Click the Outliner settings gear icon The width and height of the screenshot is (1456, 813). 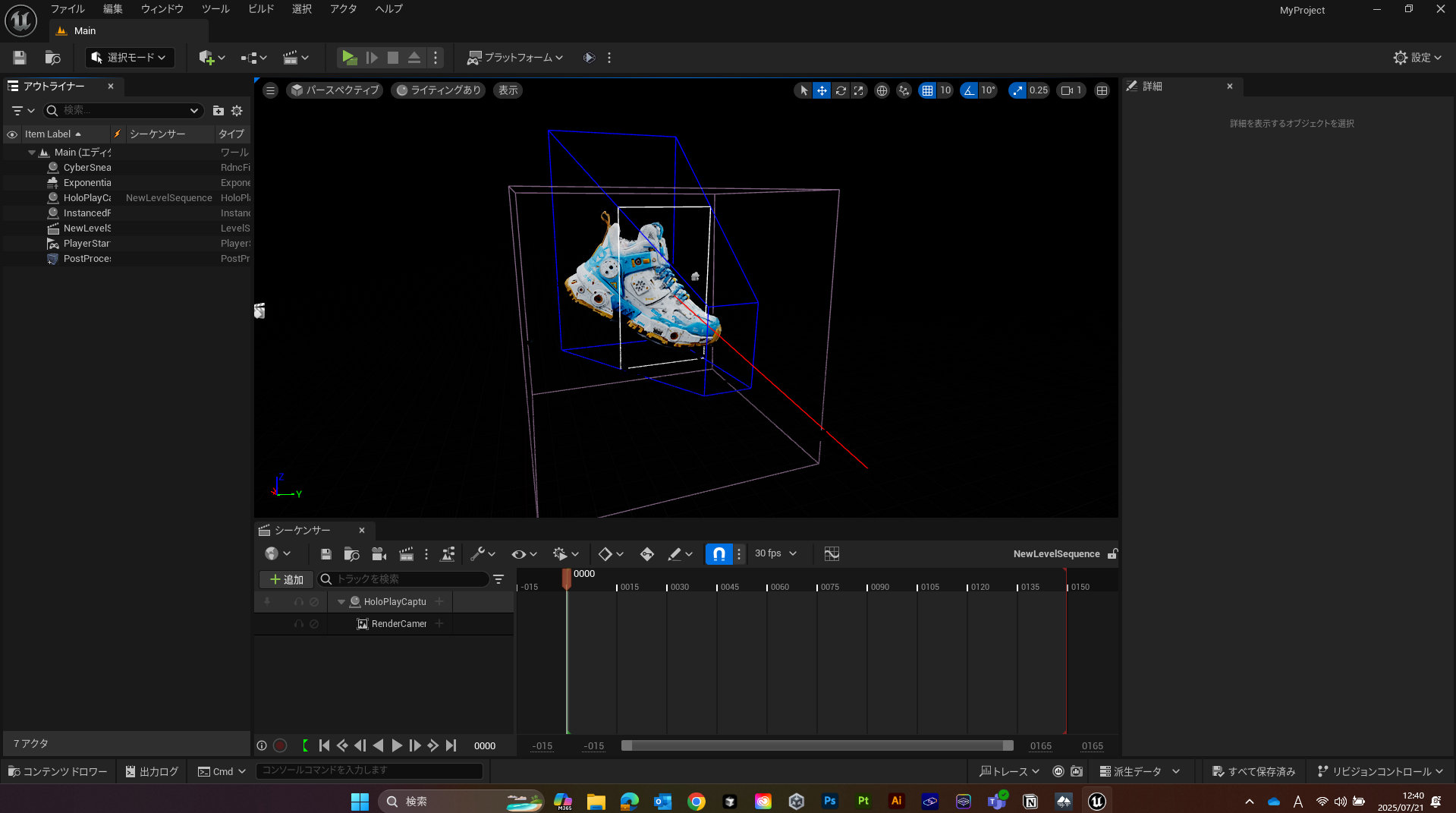237,111
